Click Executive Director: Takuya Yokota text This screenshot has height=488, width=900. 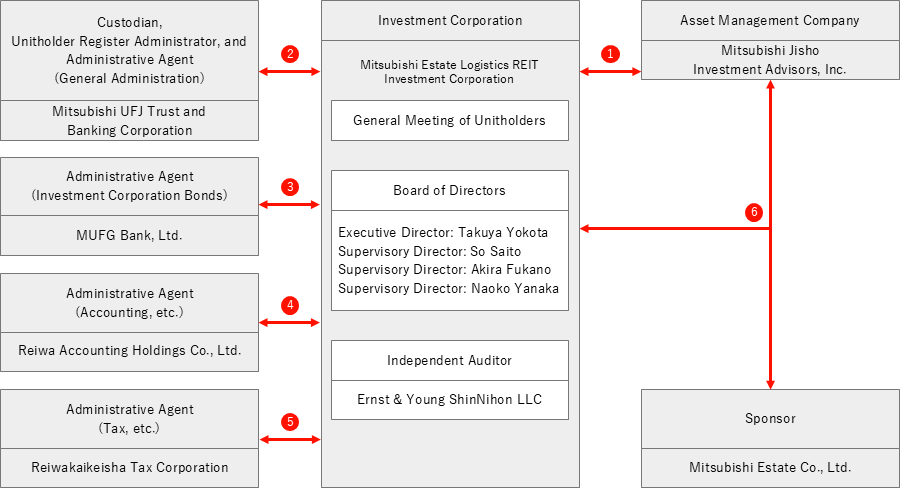pyautogui.click(x=443, y=232)
